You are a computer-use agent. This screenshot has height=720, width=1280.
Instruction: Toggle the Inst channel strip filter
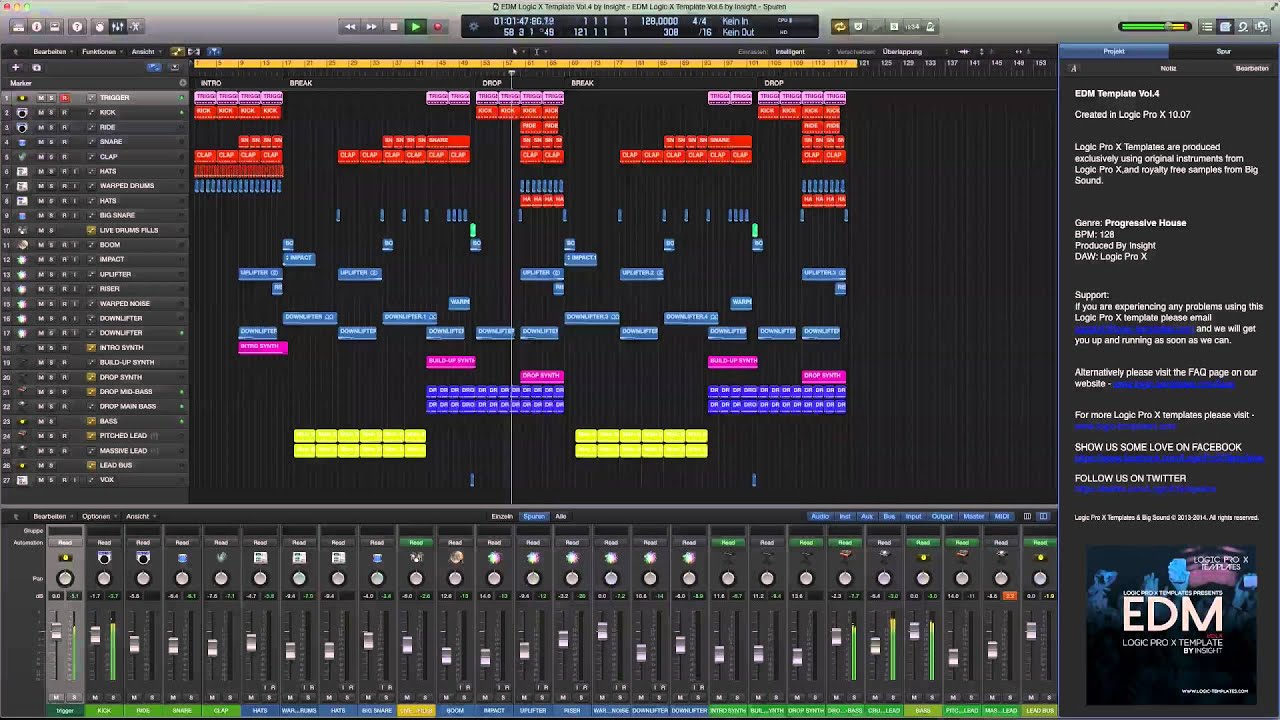coord(845,516)
